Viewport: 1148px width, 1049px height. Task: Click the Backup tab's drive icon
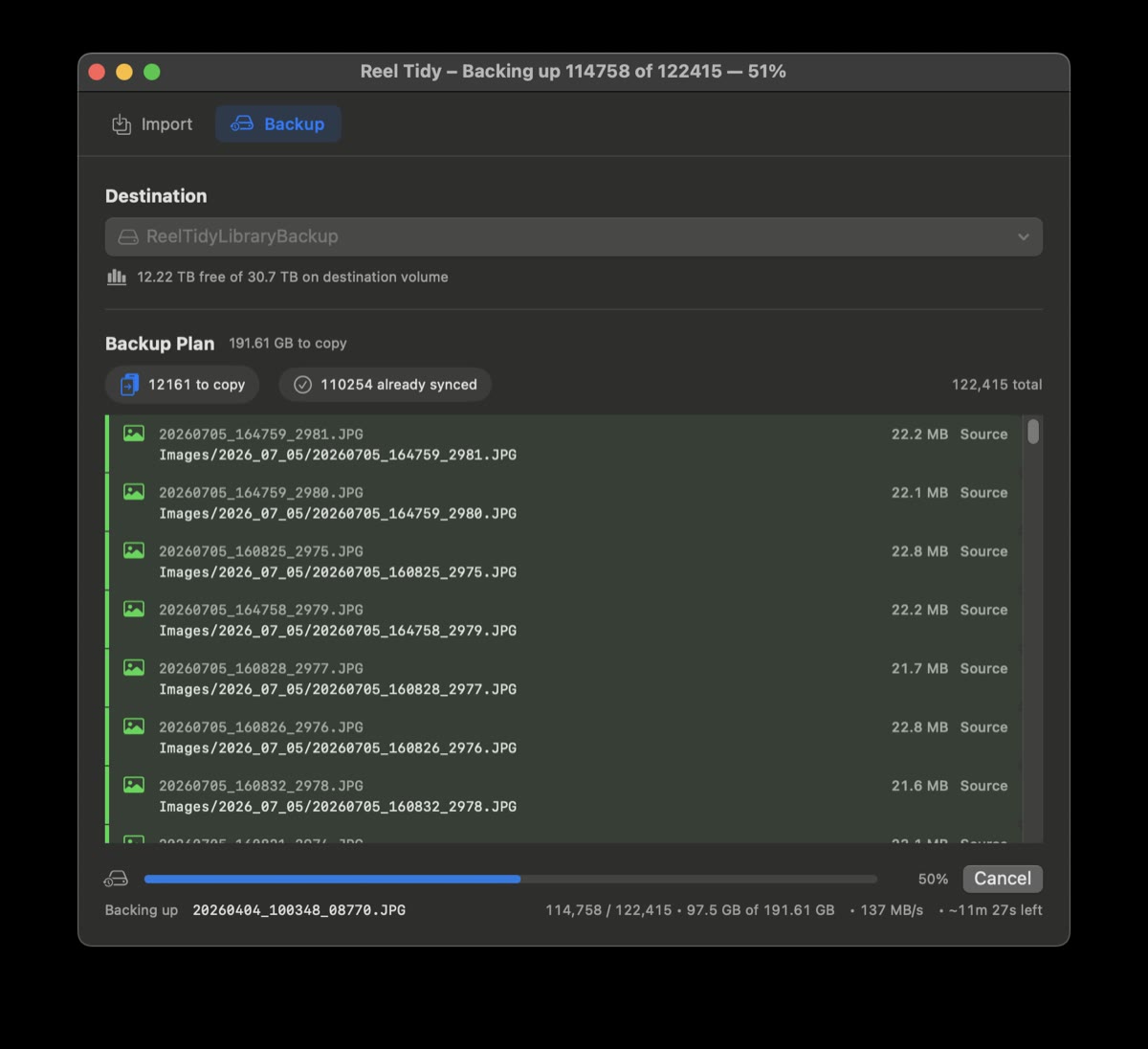click(x=242, y=124)
